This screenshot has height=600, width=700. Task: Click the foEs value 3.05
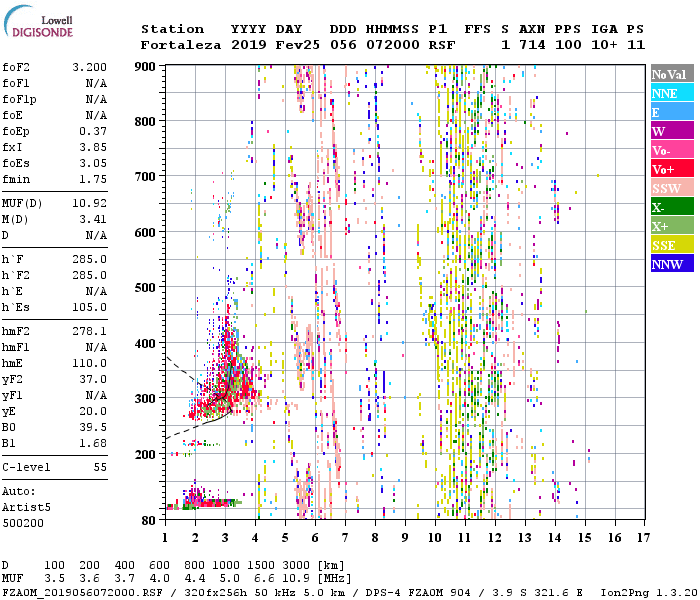coord(93,163)
